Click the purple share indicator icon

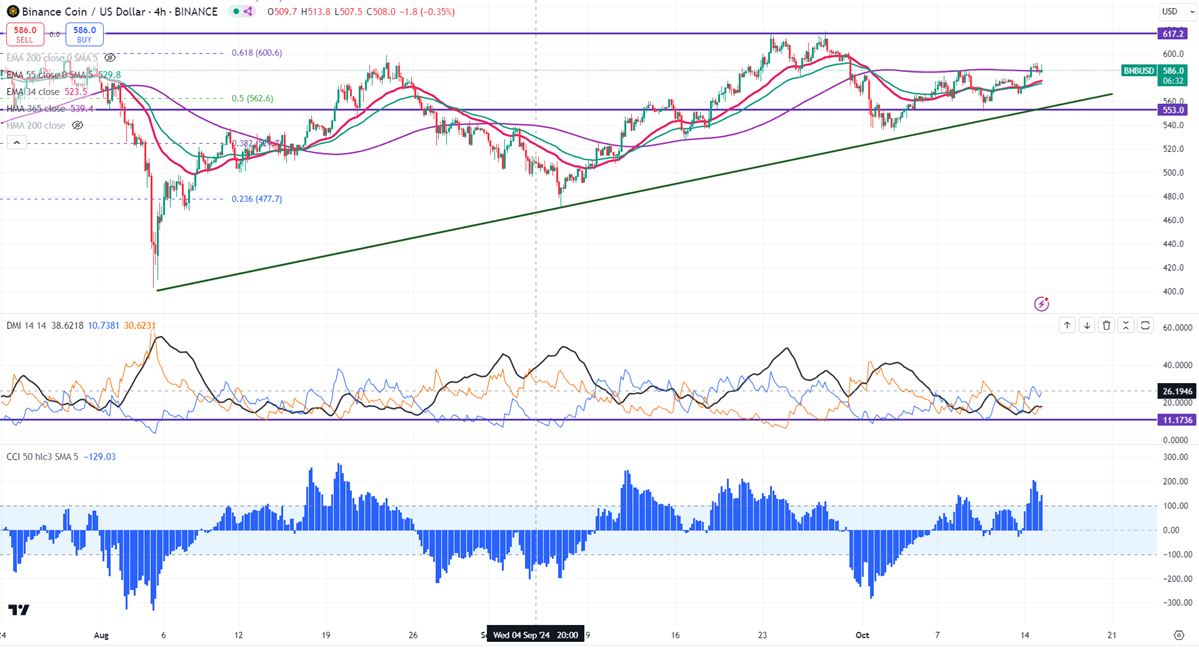(x=248, y=11)
